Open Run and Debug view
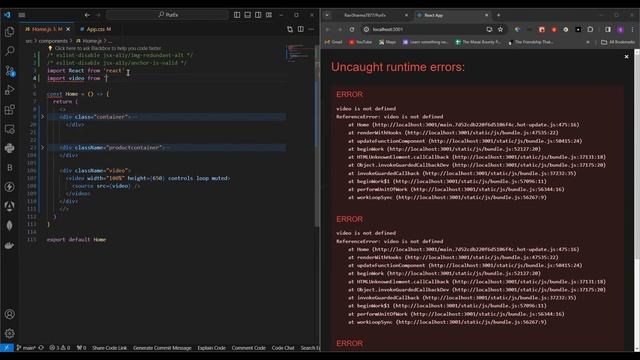Image resolution: width=640 pixels, height=360 pixels. point(9,90)
